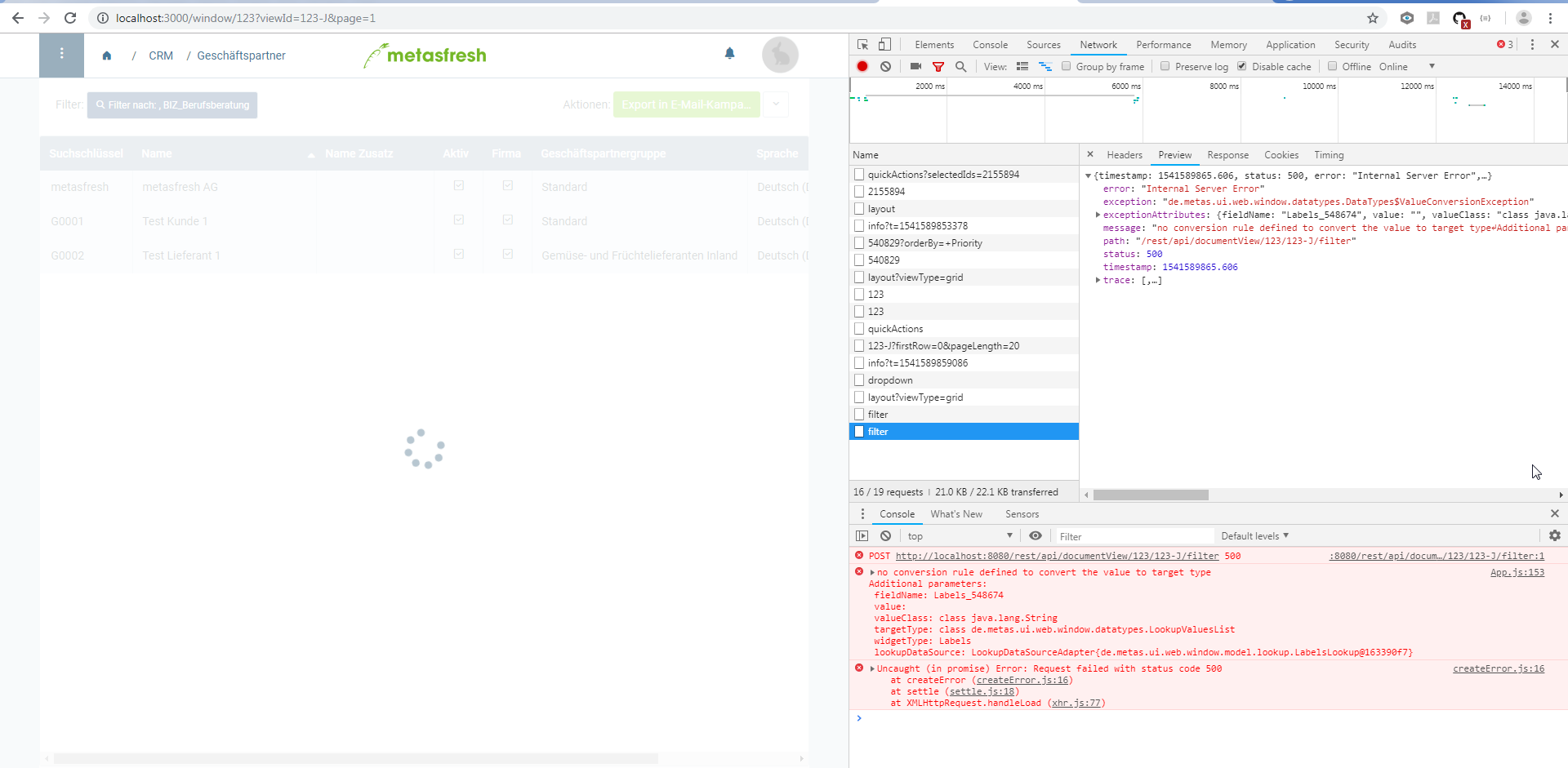Expand 'no conversion rule' console error
Viewport: 1568px width, 768px height.
[872, 573]
